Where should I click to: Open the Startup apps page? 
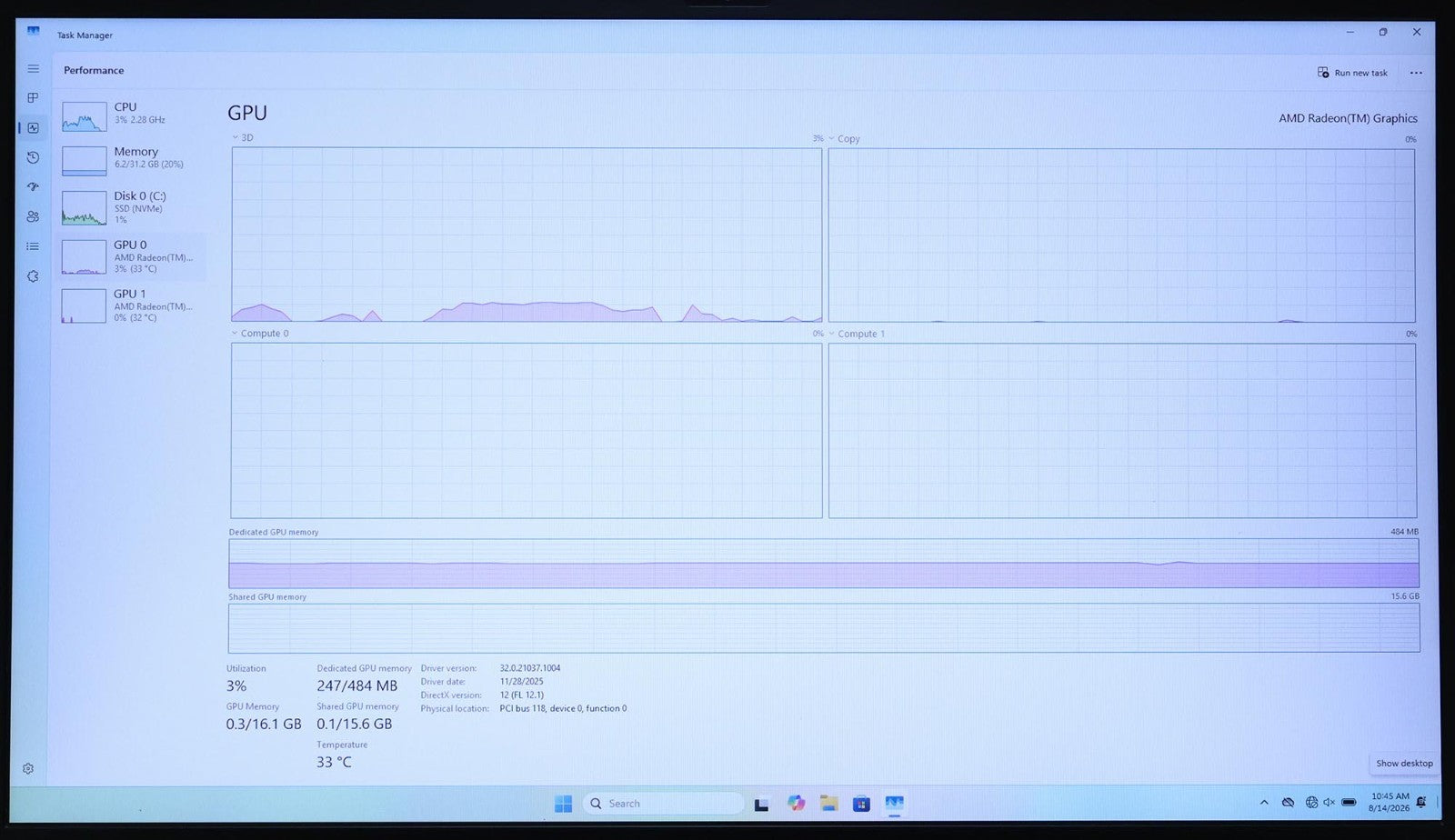pos(33,186)
